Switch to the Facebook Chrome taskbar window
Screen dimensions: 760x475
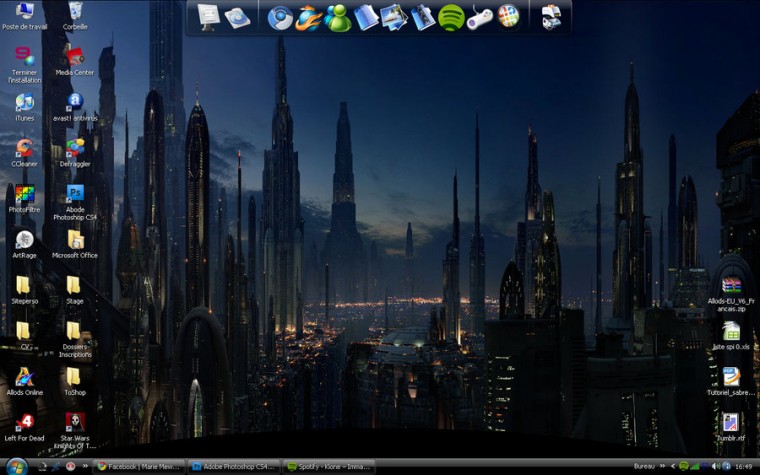click(x=139, y=466)
